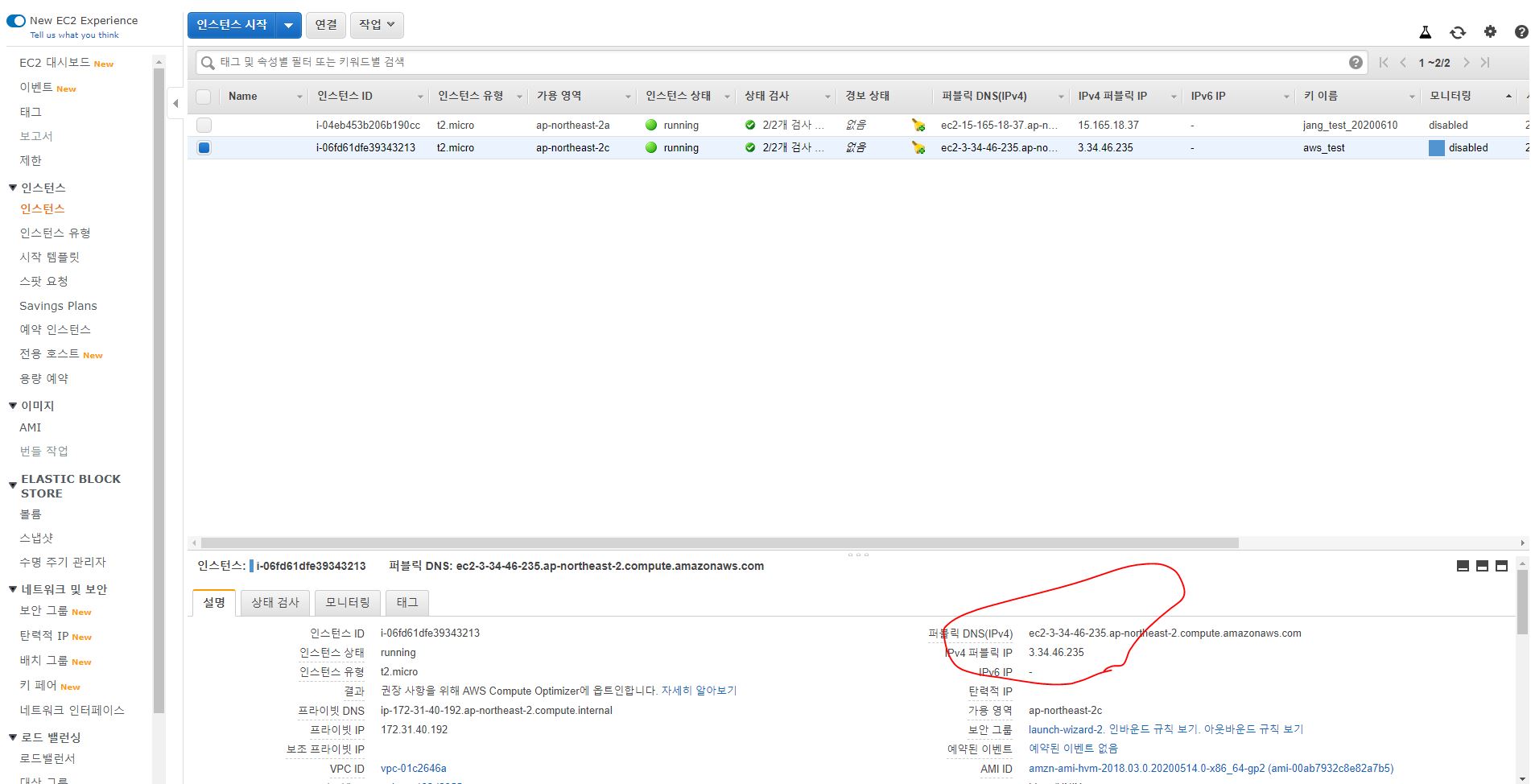Go to previous page of results

[1403, 62]
